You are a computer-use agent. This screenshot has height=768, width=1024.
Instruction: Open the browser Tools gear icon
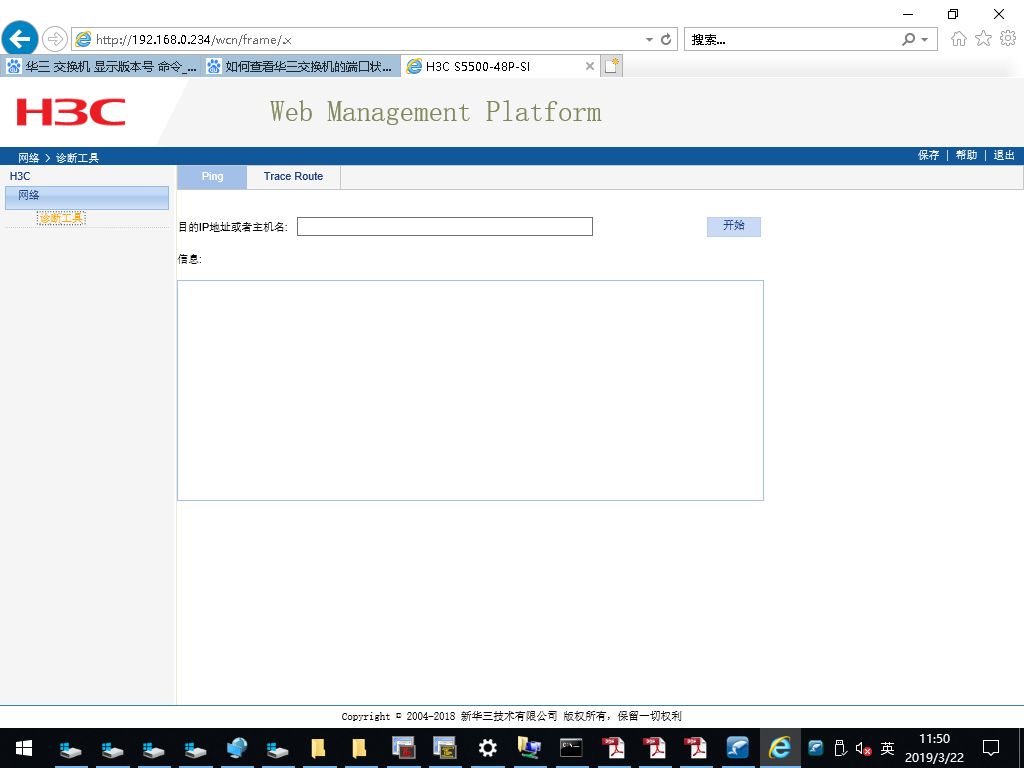coord(1008,39)
